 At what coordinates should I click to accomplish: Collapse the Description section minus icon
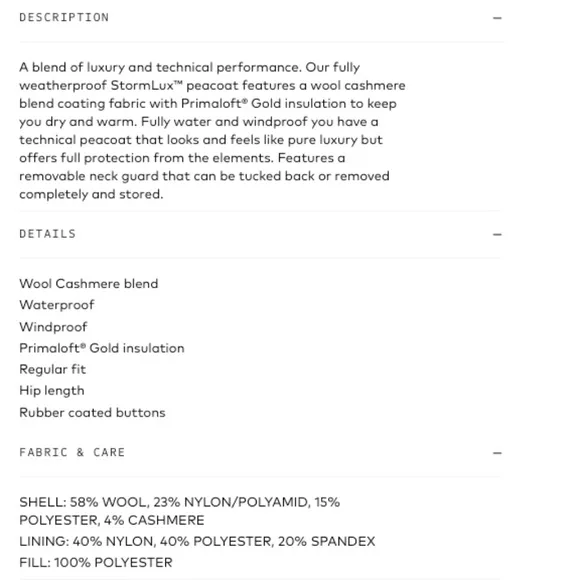pos(497,18)
